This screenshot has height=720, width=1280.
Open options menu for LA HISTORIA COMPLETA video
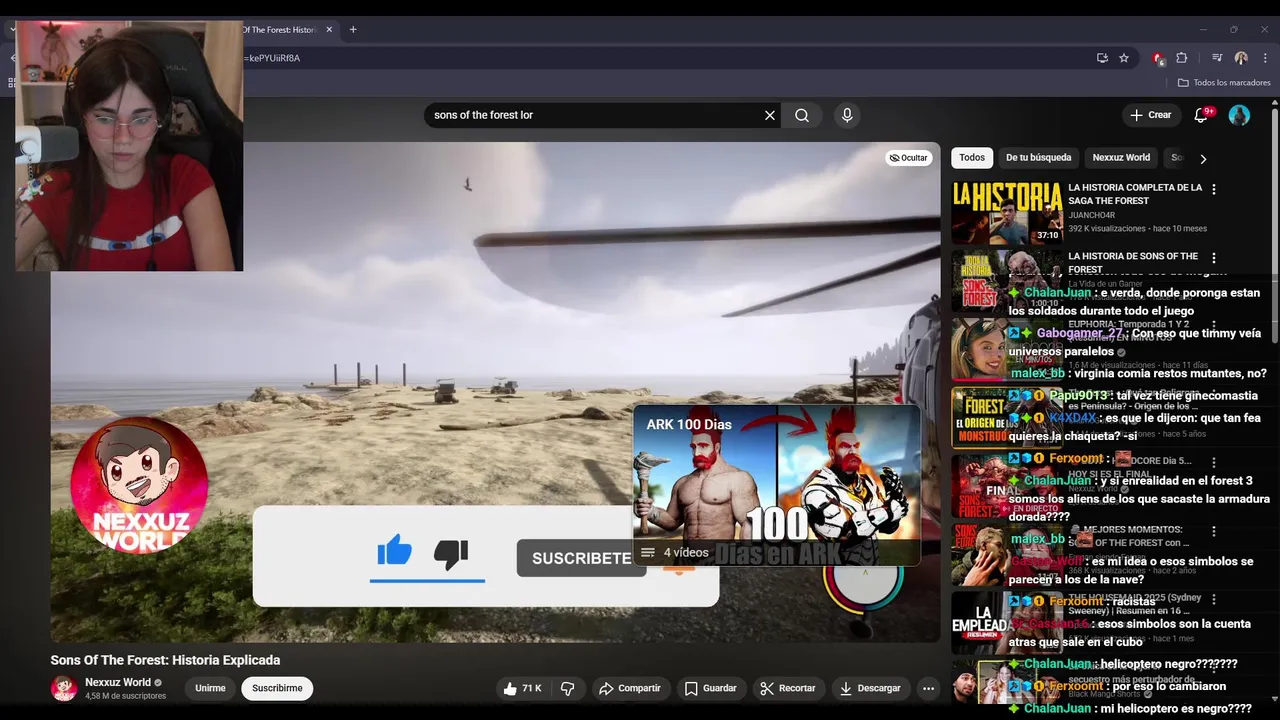pos(1214,189)
